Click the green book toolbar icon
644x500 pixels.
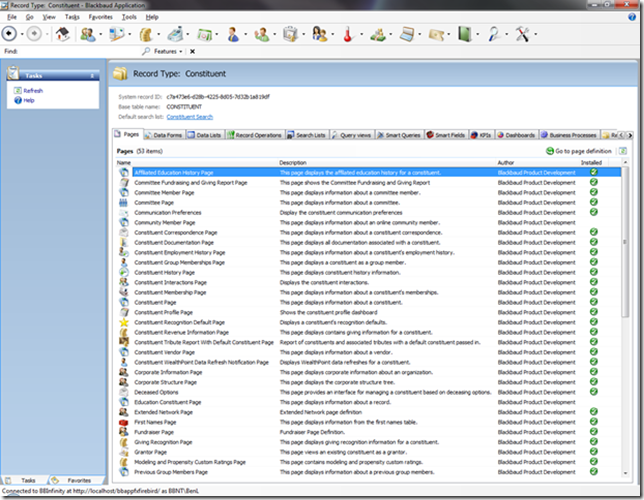(x=464, y=33)
